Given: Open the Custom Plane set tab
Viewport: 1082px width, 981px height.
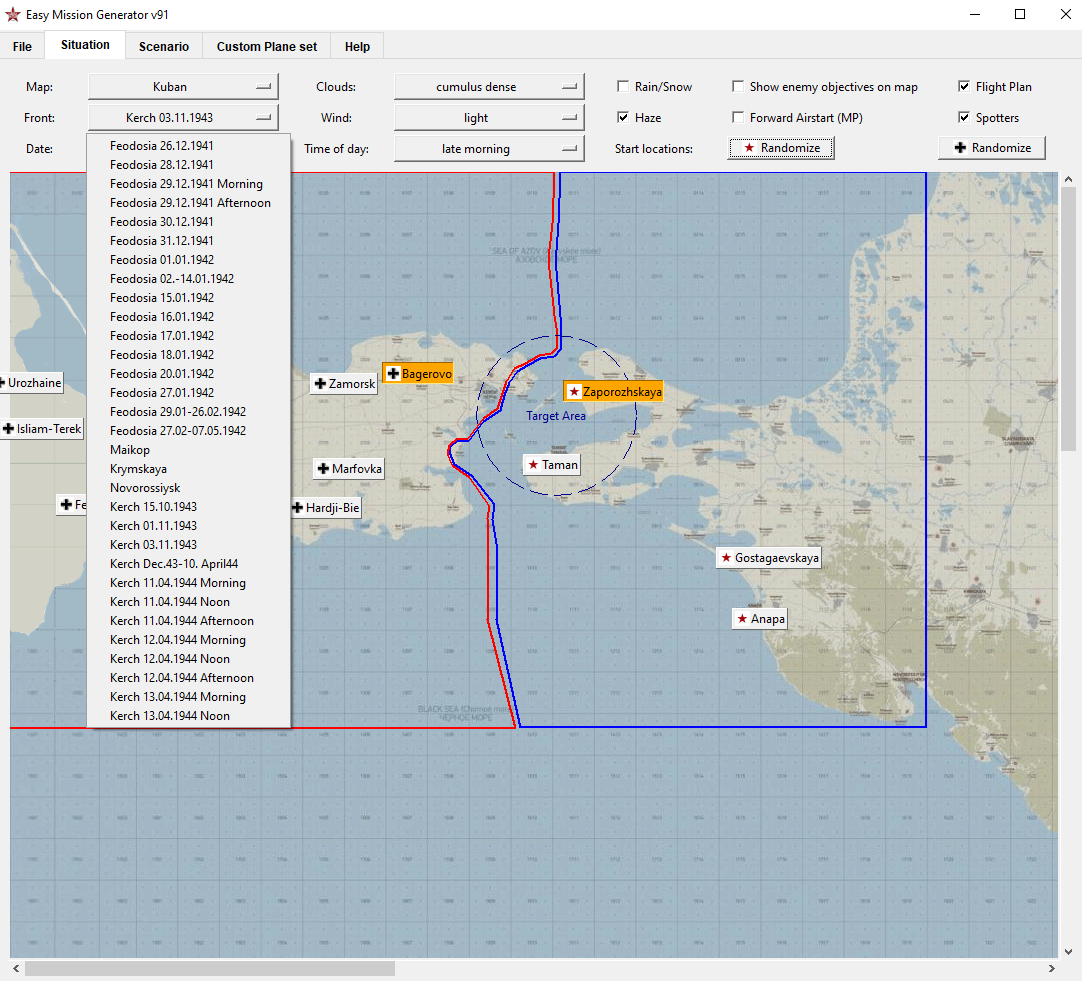Looking at the screenshot, I should click(267, 46).
